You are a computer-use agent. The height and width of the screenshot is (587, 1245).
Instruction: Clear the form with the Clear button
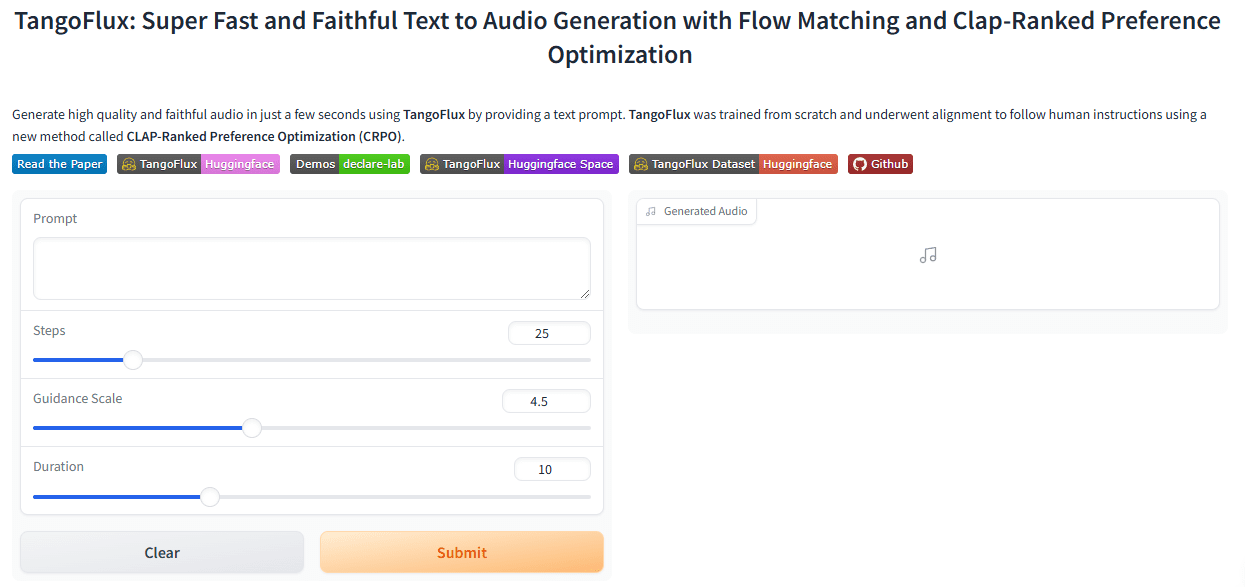pyautogui.click(x=162, y=552)
